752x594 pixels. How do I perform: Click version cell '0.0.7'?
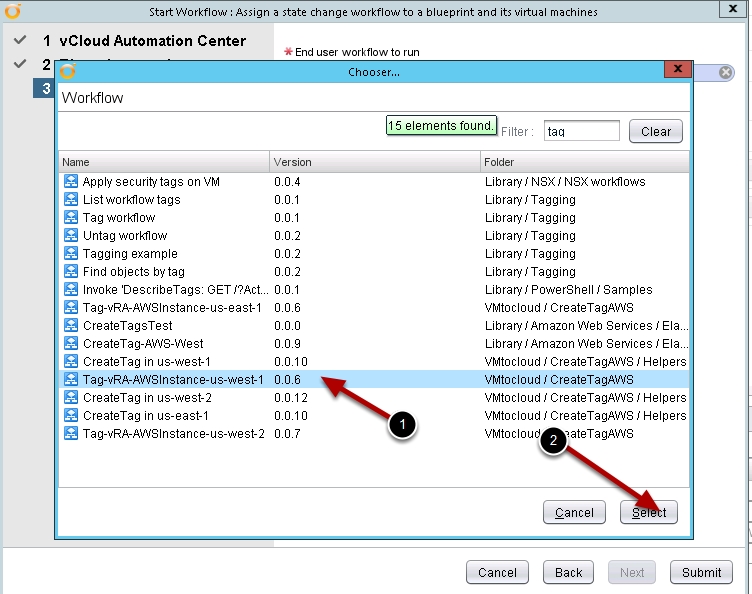[287, 434]
